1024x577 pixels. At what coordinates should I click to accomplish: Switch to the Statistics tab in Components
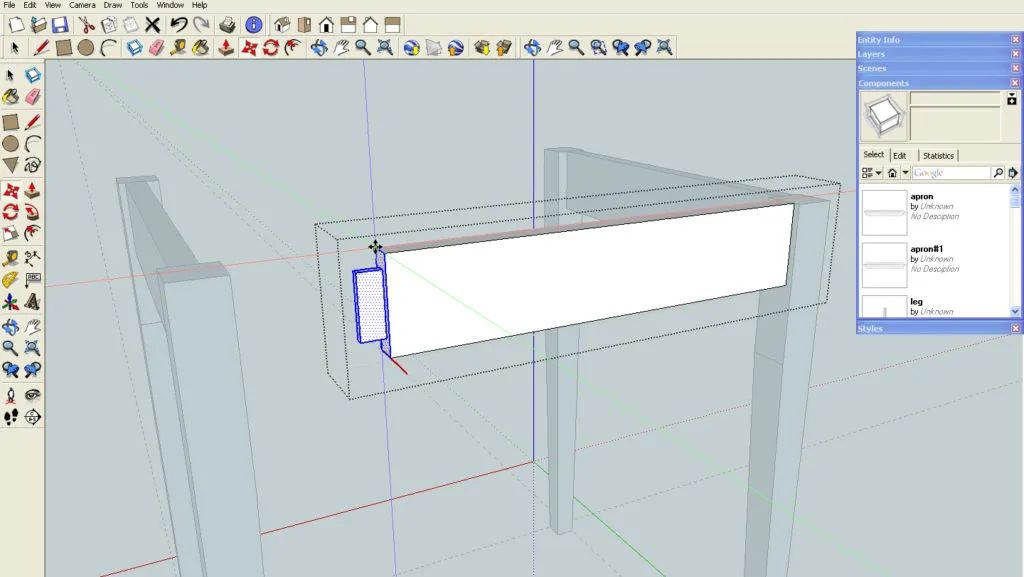click(938, 156)
